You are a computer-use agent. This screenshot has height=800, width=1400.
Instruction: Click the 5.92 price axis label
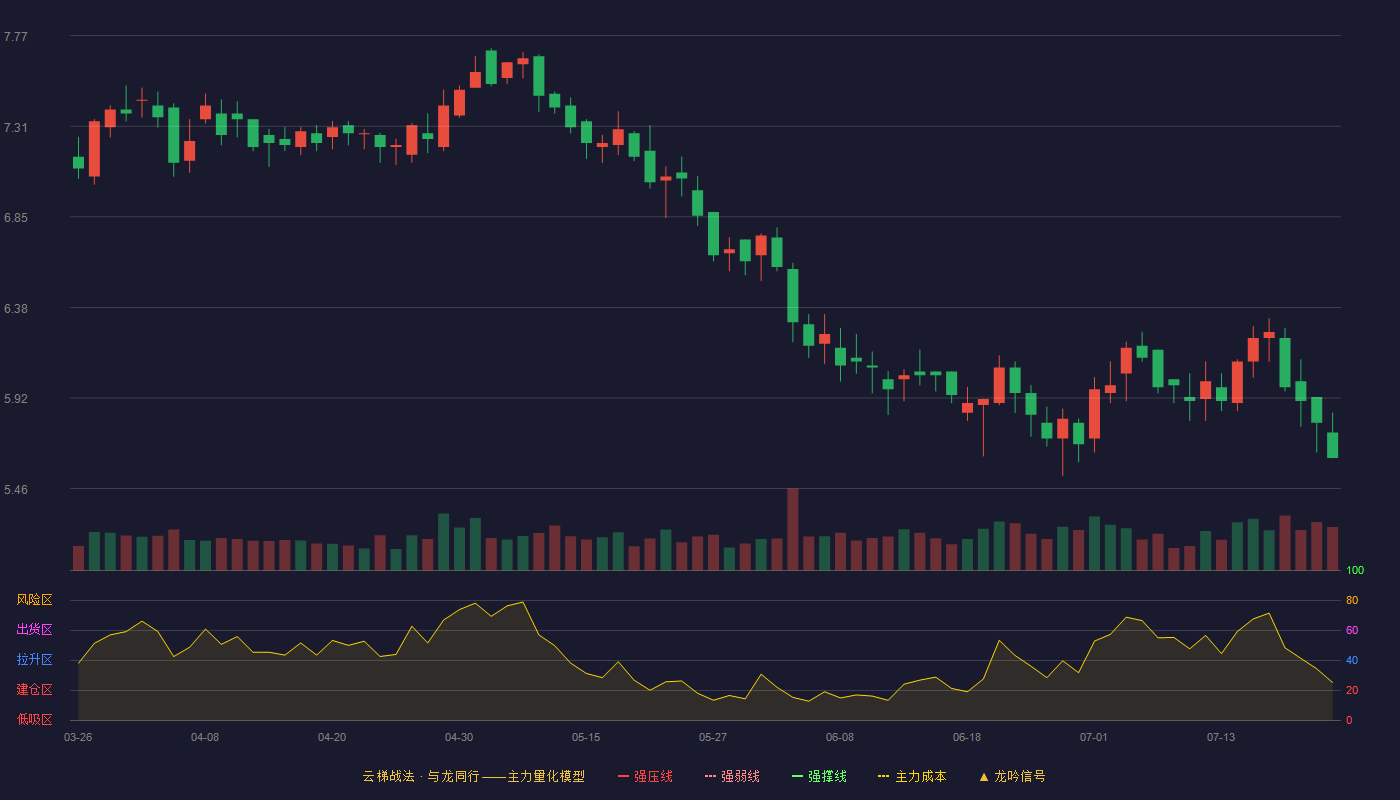pos(16,399)
